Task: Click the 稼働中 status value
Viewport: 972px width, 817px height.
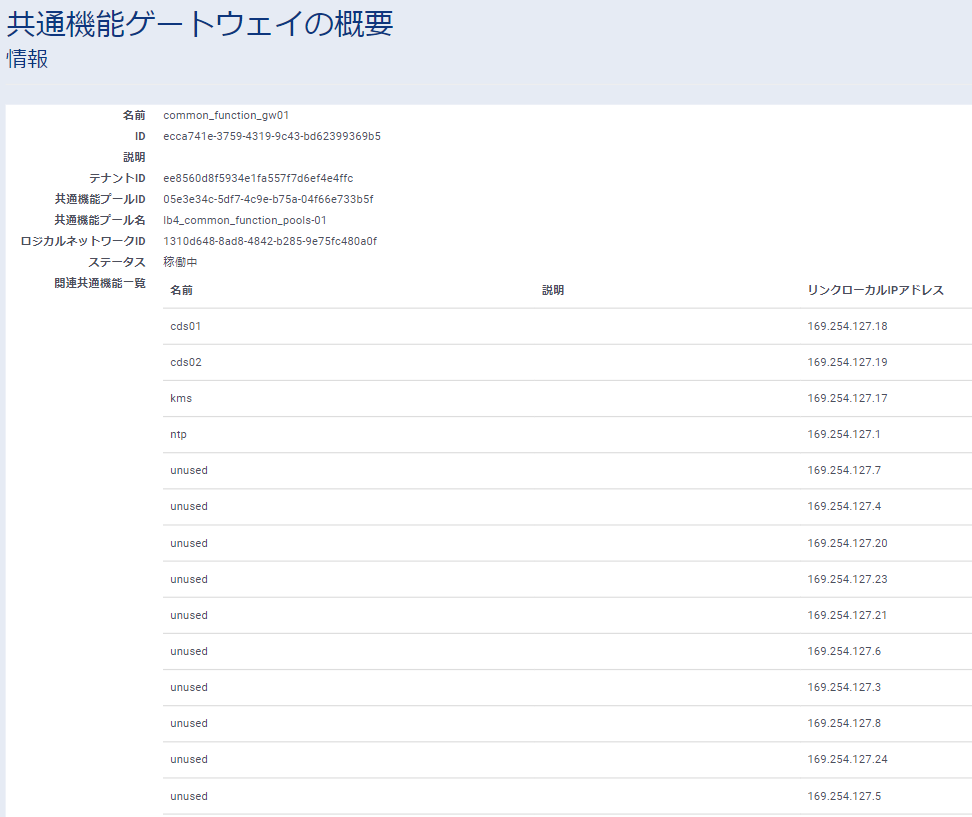Action: pyautogui.click(x=180, y=262)
